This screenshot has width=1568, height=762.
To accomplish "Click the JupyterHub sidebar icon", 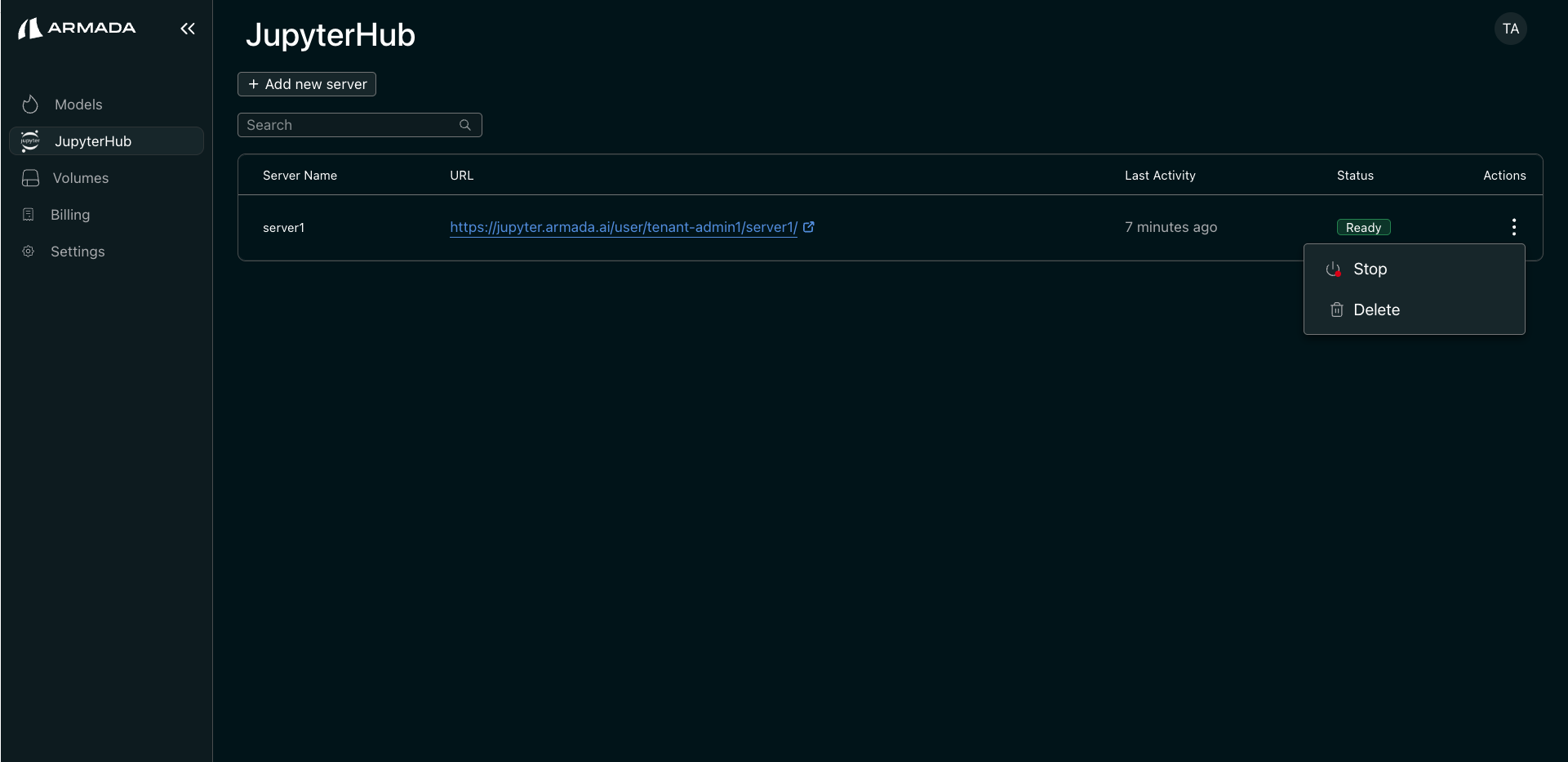I will pyautogui.click(x=30, y=140).
